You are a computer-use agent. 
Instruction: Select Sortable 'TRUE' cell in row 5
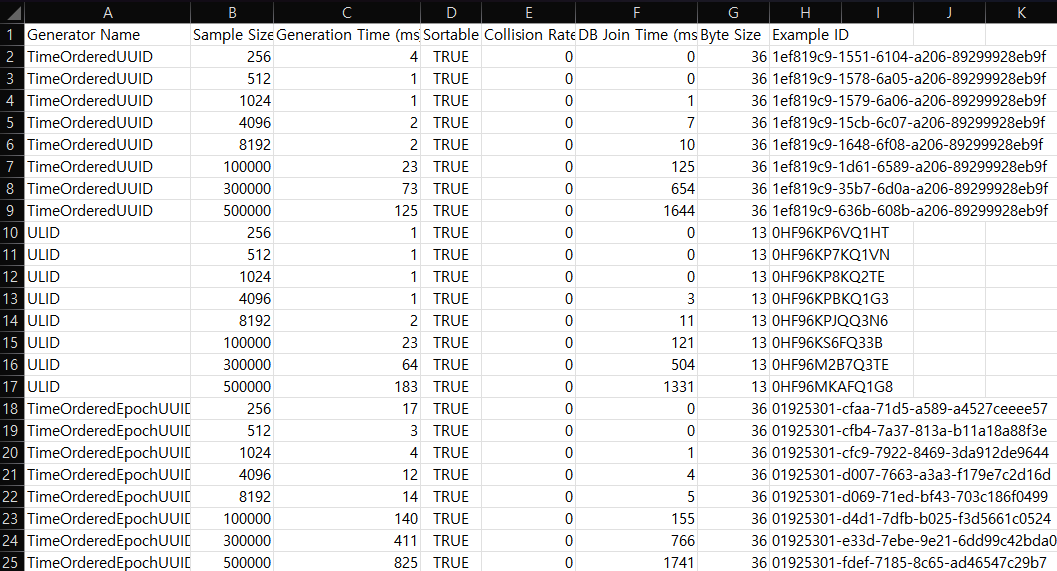(x=451, y=123)
